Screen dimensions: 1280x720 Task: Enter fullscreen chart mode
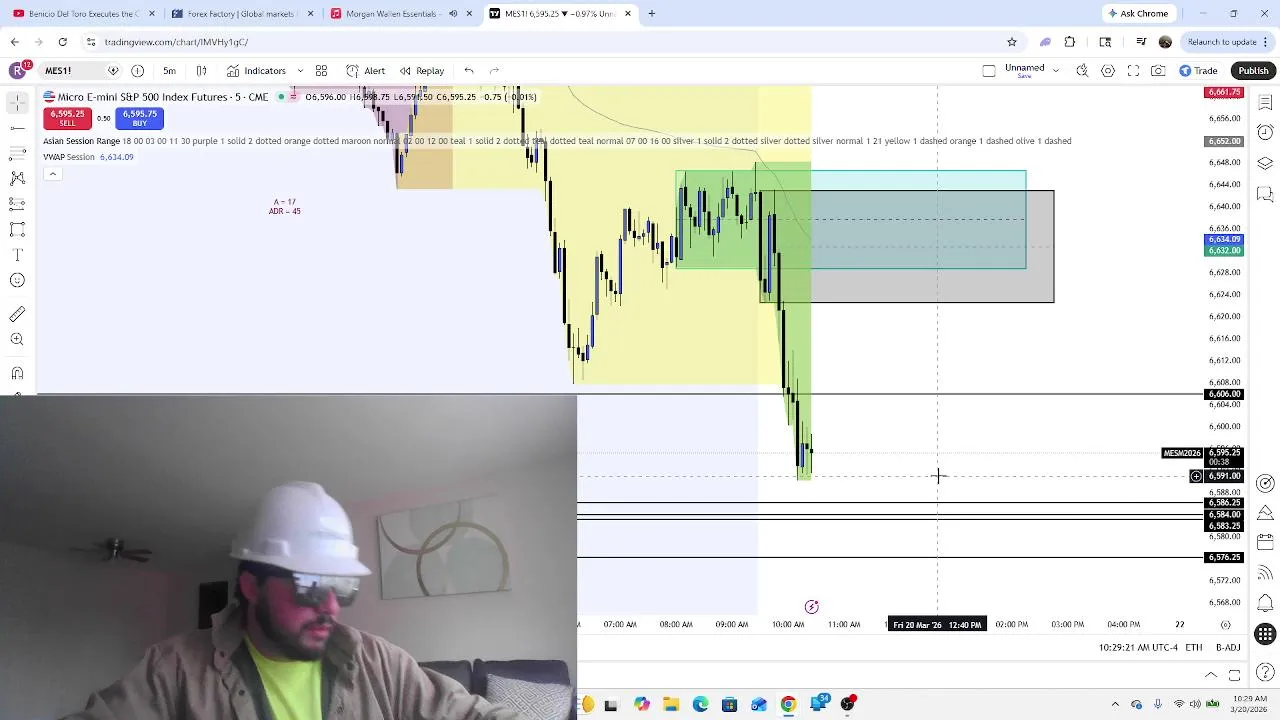point(1133,71)
